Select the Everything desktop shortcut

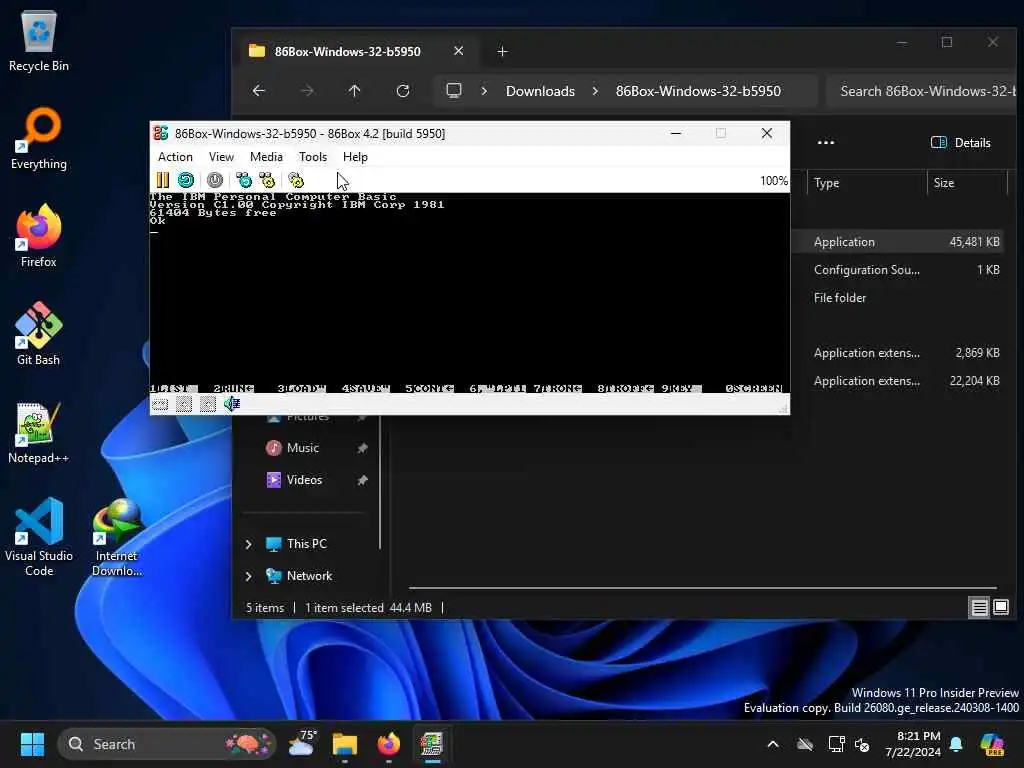[39, 138]
